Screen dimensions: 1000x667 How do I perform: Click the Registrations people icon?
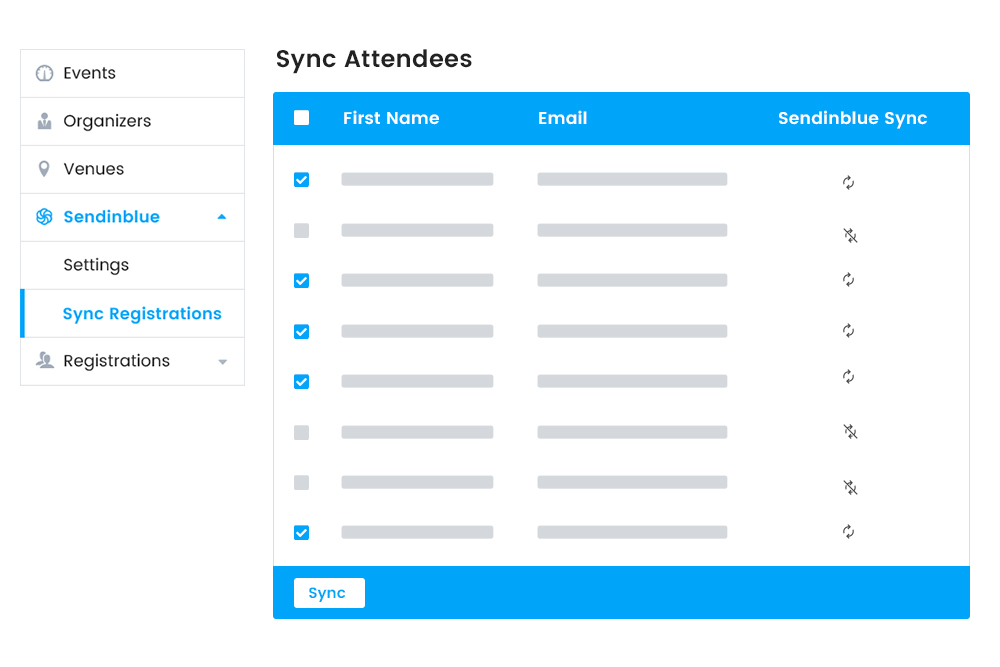(44, 361)
